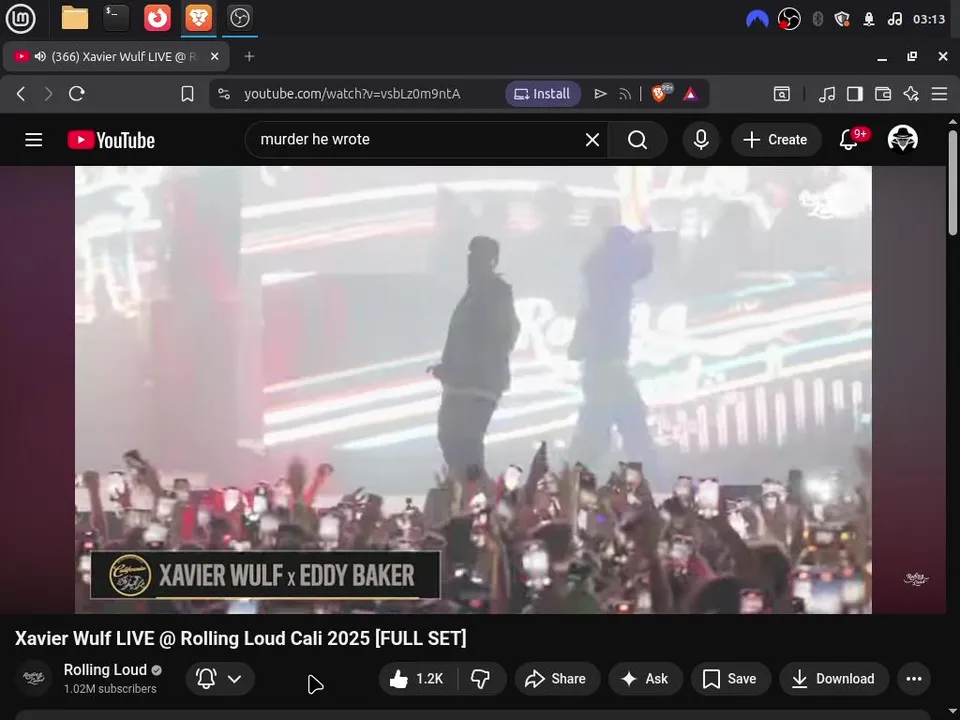Screen dimensions: 960x720
Task: Launch the terminal from the taskbar
Action: (x=116, y=18)
